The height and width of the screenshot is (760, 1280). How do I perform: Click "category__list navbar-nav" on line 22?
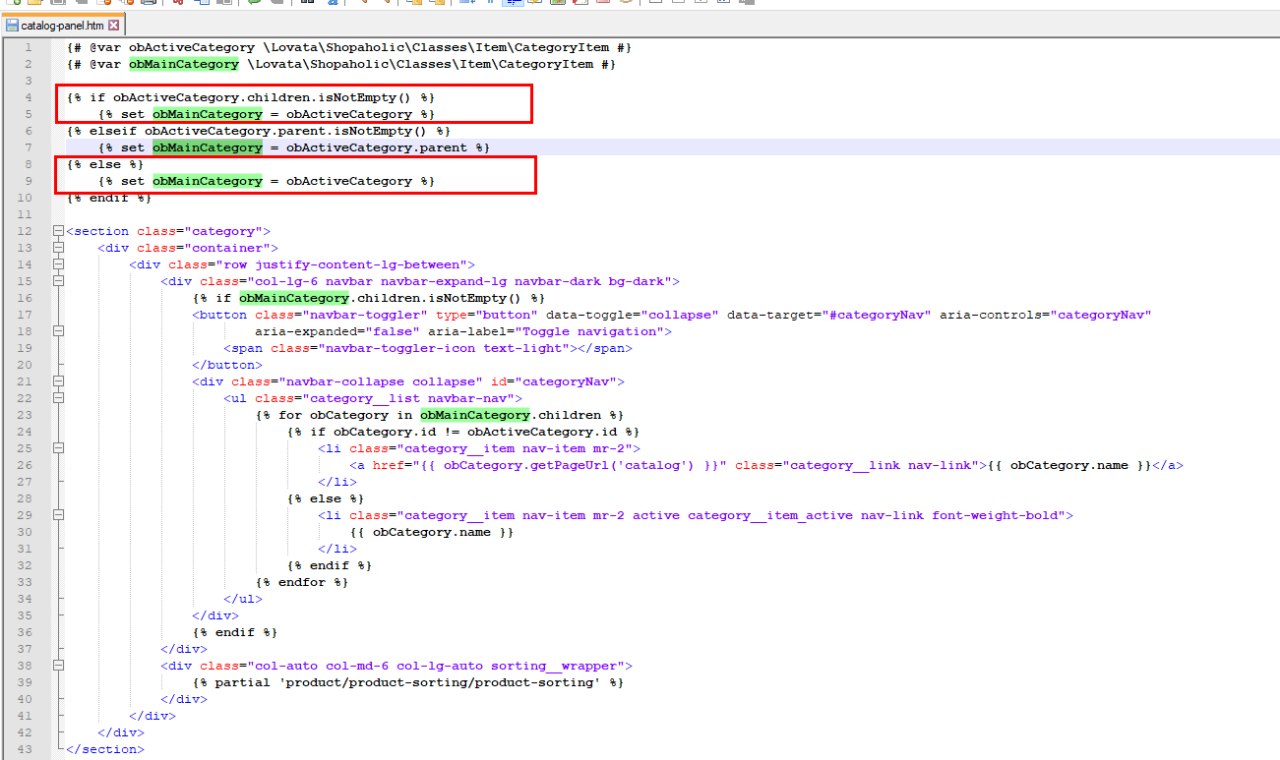(x=411, y=398)
